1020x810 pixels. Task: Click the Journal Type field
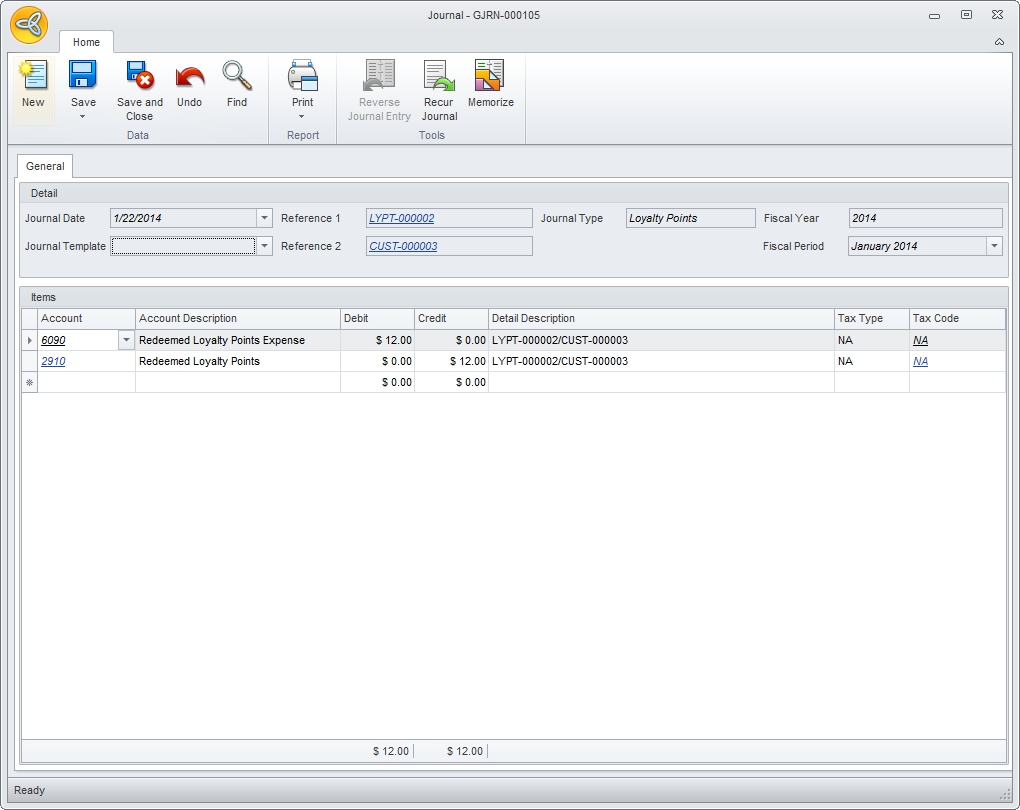[691, 218]
